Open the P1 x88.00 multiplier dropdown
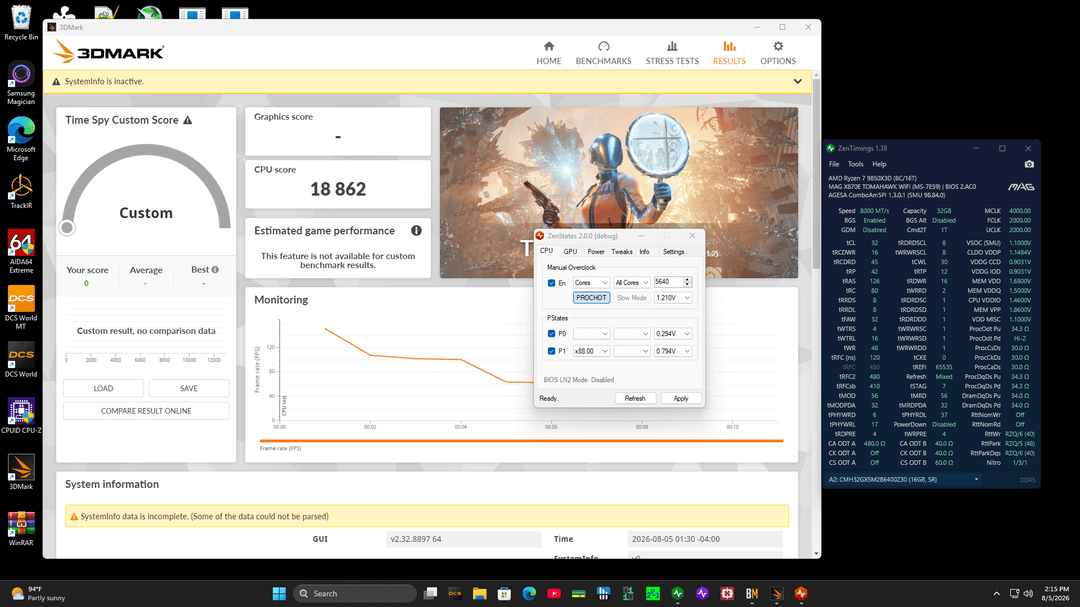Screen dimensions: 1080x607 591,351
